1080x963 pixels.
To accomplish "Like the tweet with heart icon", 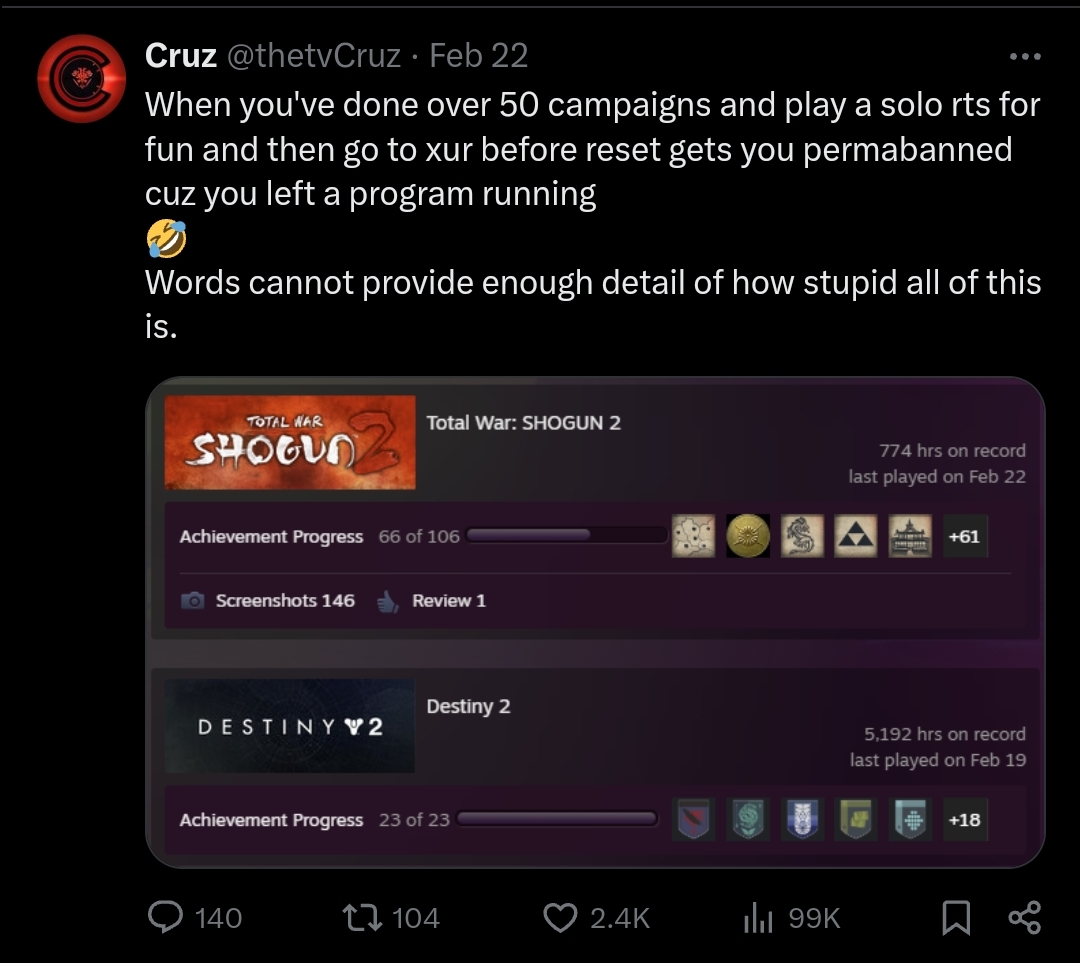I will click(x=560, y=917).
